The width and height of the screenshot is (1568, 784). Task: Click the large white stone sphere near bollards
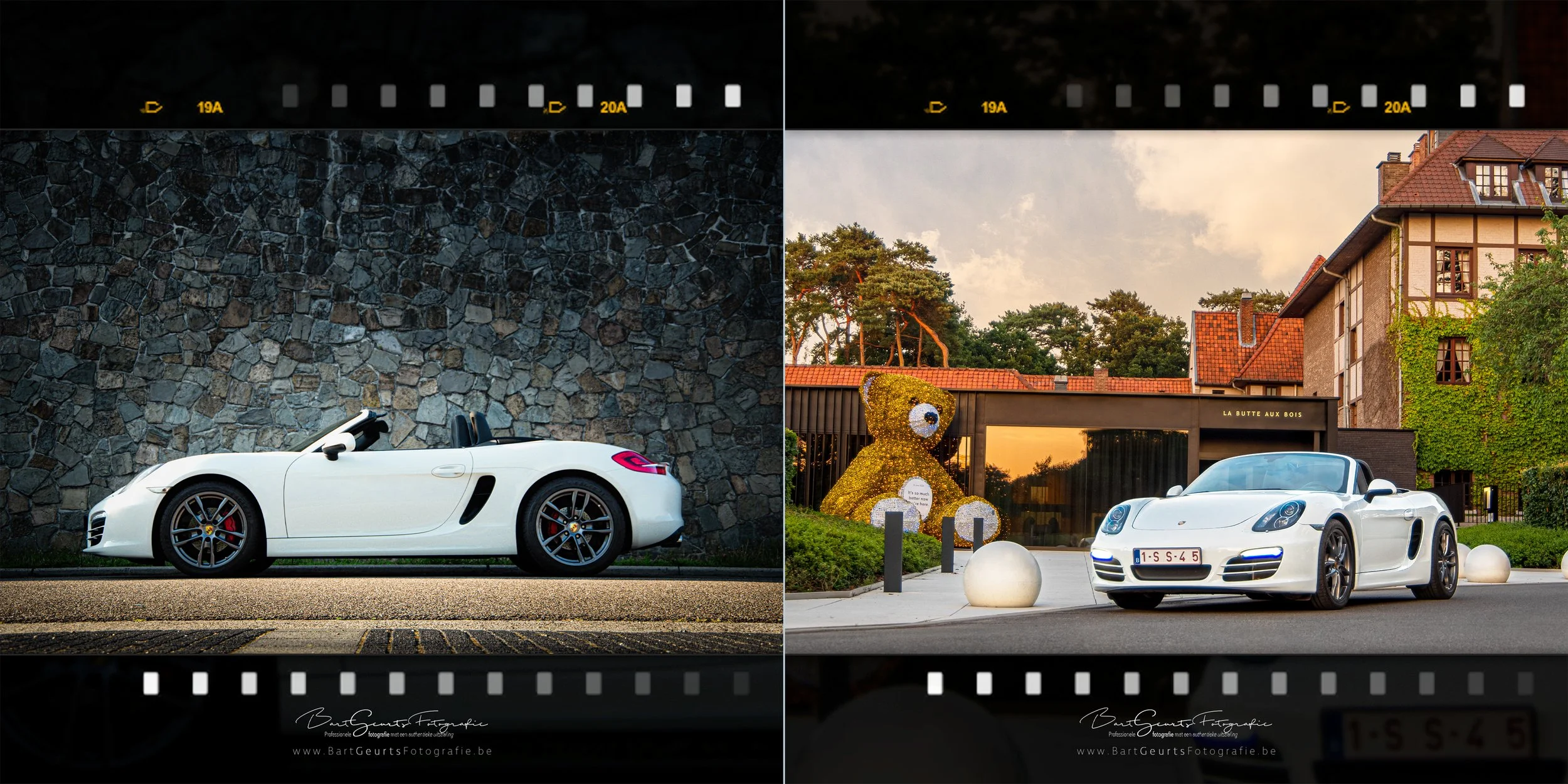1002,574
